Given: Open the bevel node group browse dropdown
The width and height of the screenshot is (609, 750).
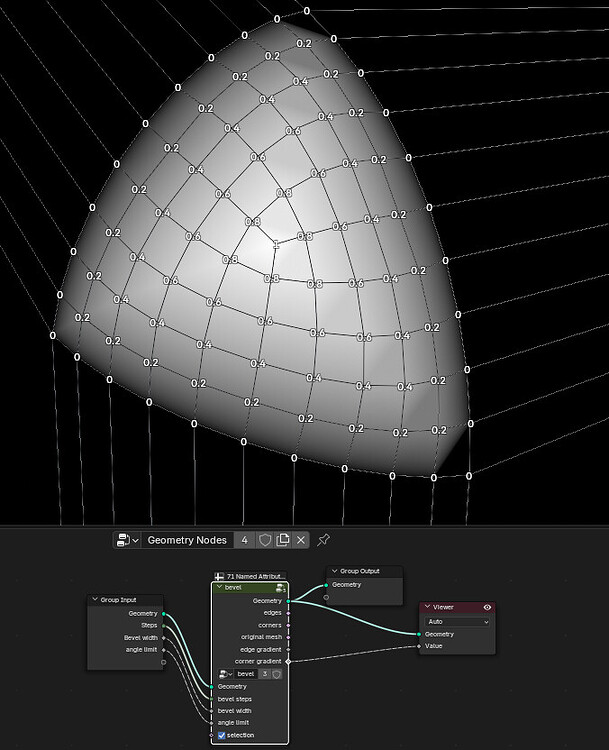Looking at the screenshot, I should tap(225, 674).
